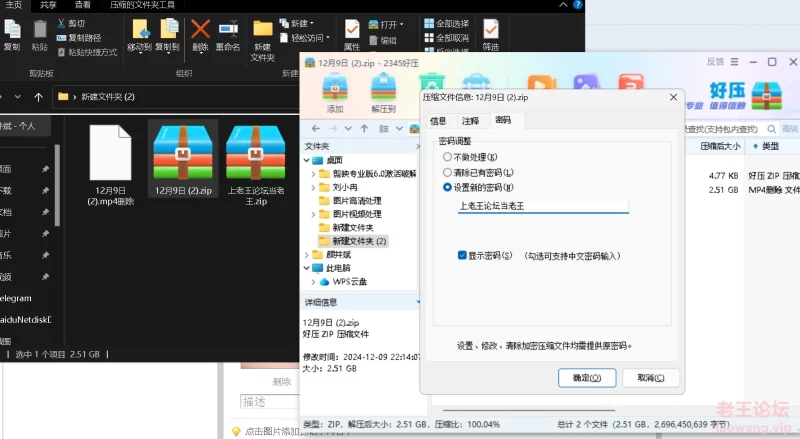Collapse the 桌面 tree node

(x=307, y=160)
